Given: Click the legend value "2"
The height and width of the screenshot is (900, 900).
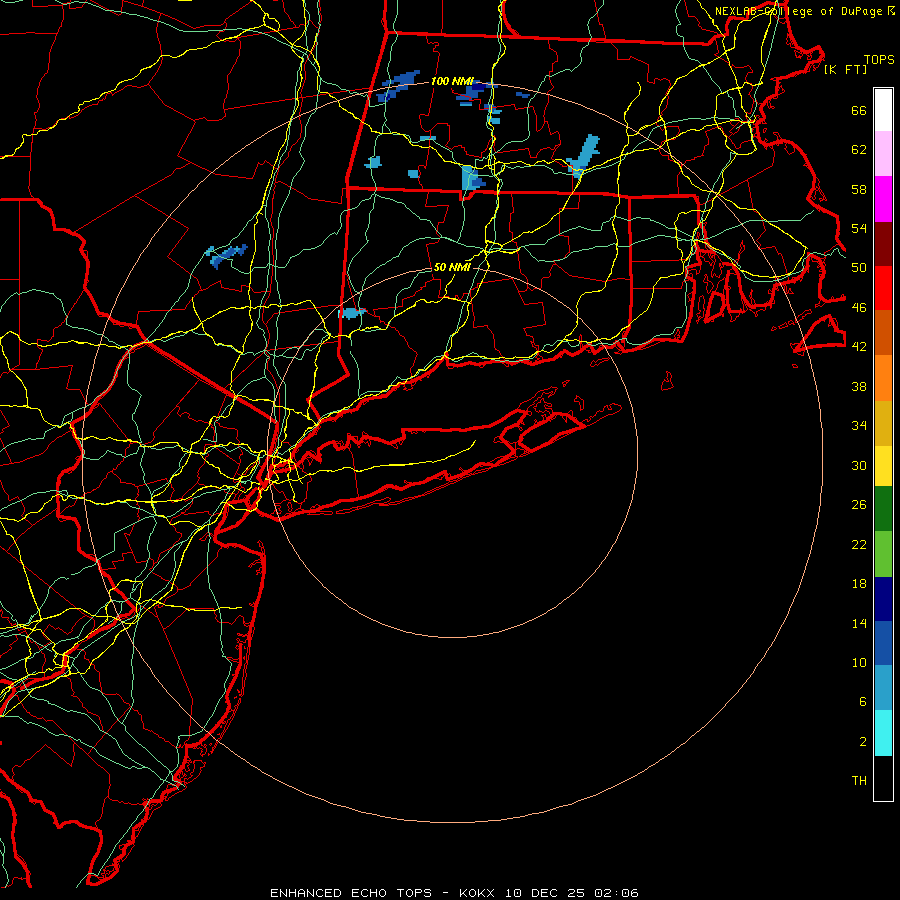Looking at the screenshot, I should pos(863,742).
